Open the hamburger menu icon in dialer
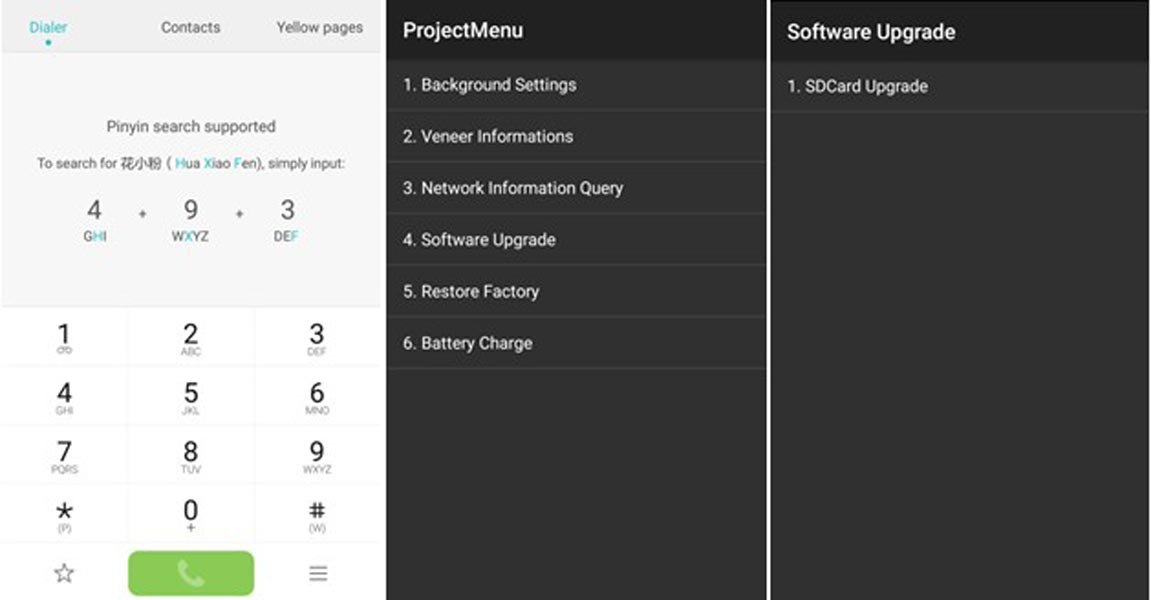 pos(317,573)
